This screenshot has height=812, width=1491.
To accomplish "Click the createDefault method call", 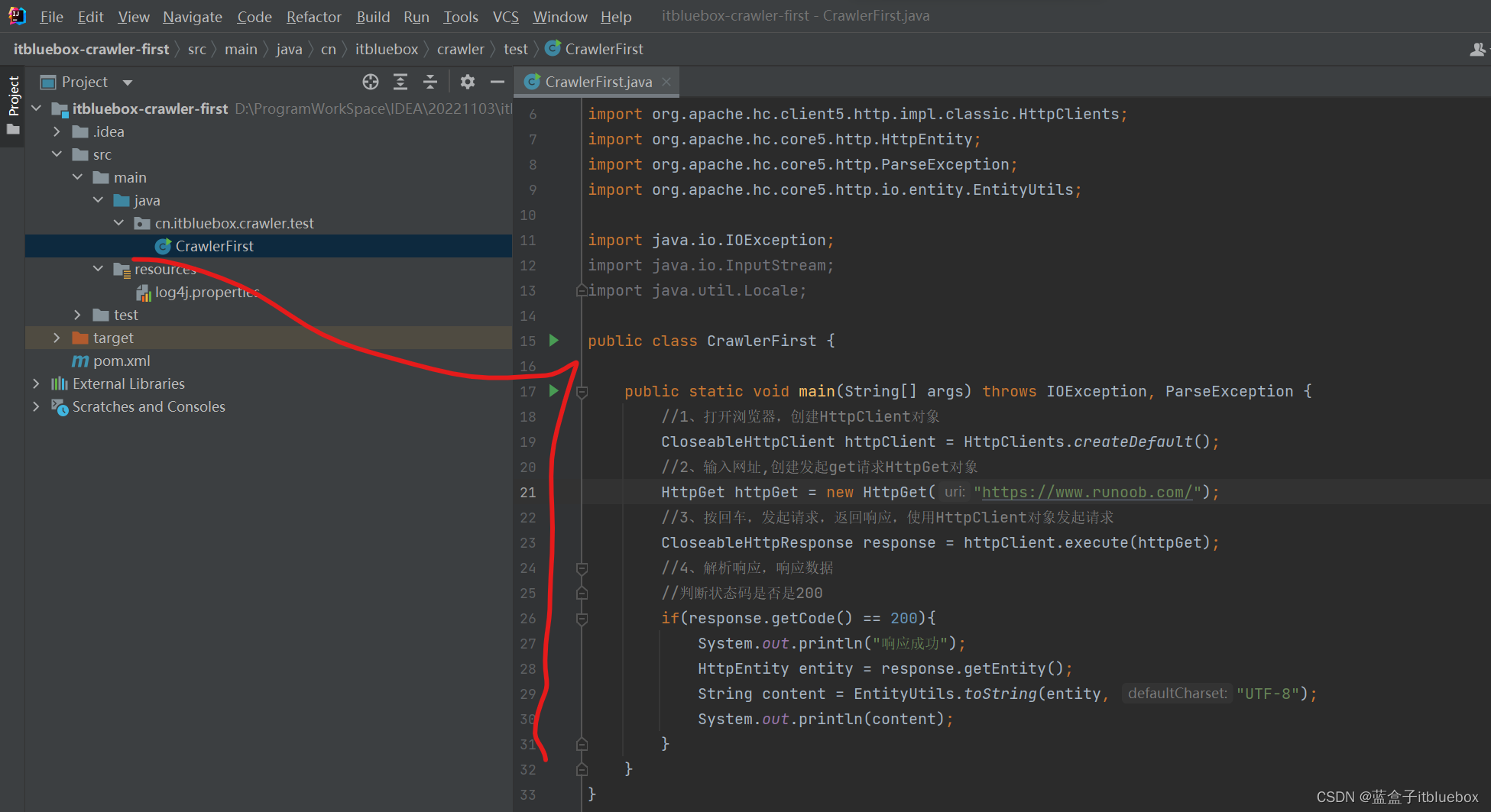I will click(1133, 442).
